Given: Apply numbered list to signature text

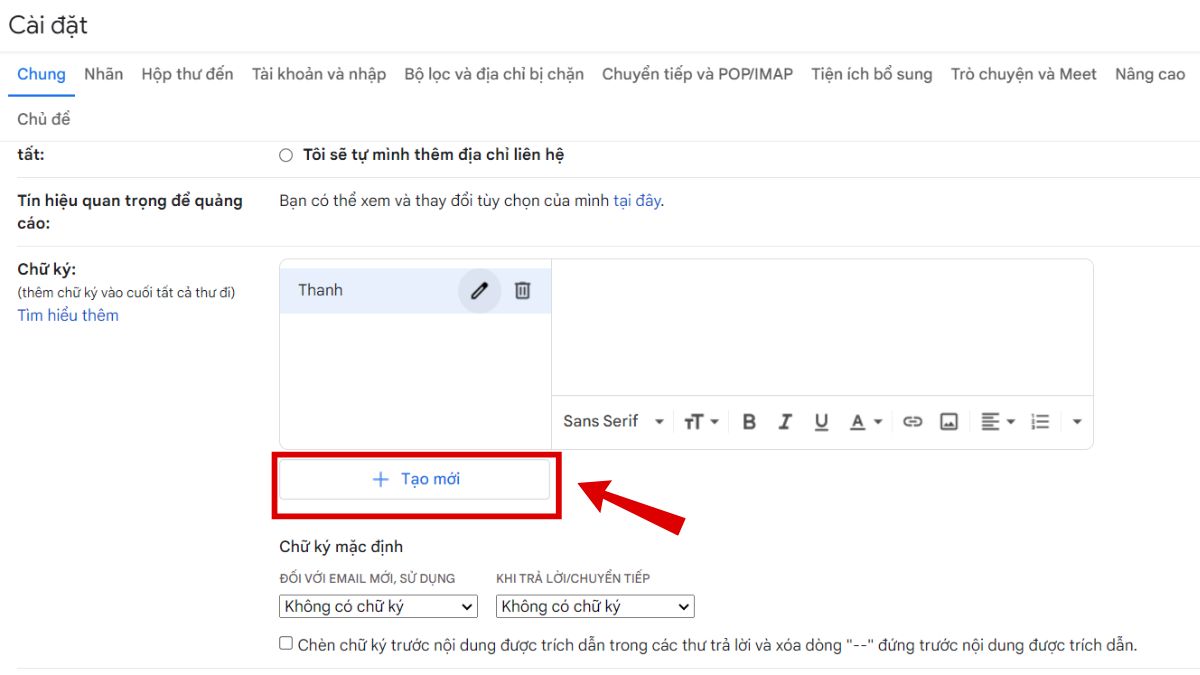Looking at the screenshot, I should click(1040, 422).
